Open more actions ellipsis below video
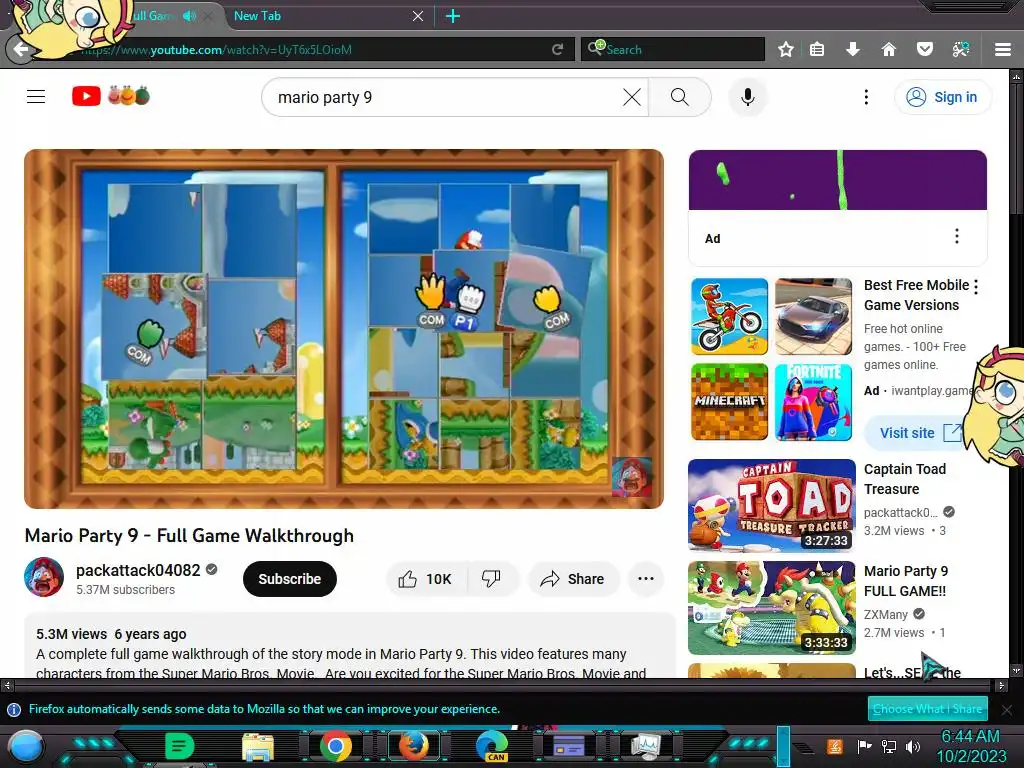 point(646,579)
